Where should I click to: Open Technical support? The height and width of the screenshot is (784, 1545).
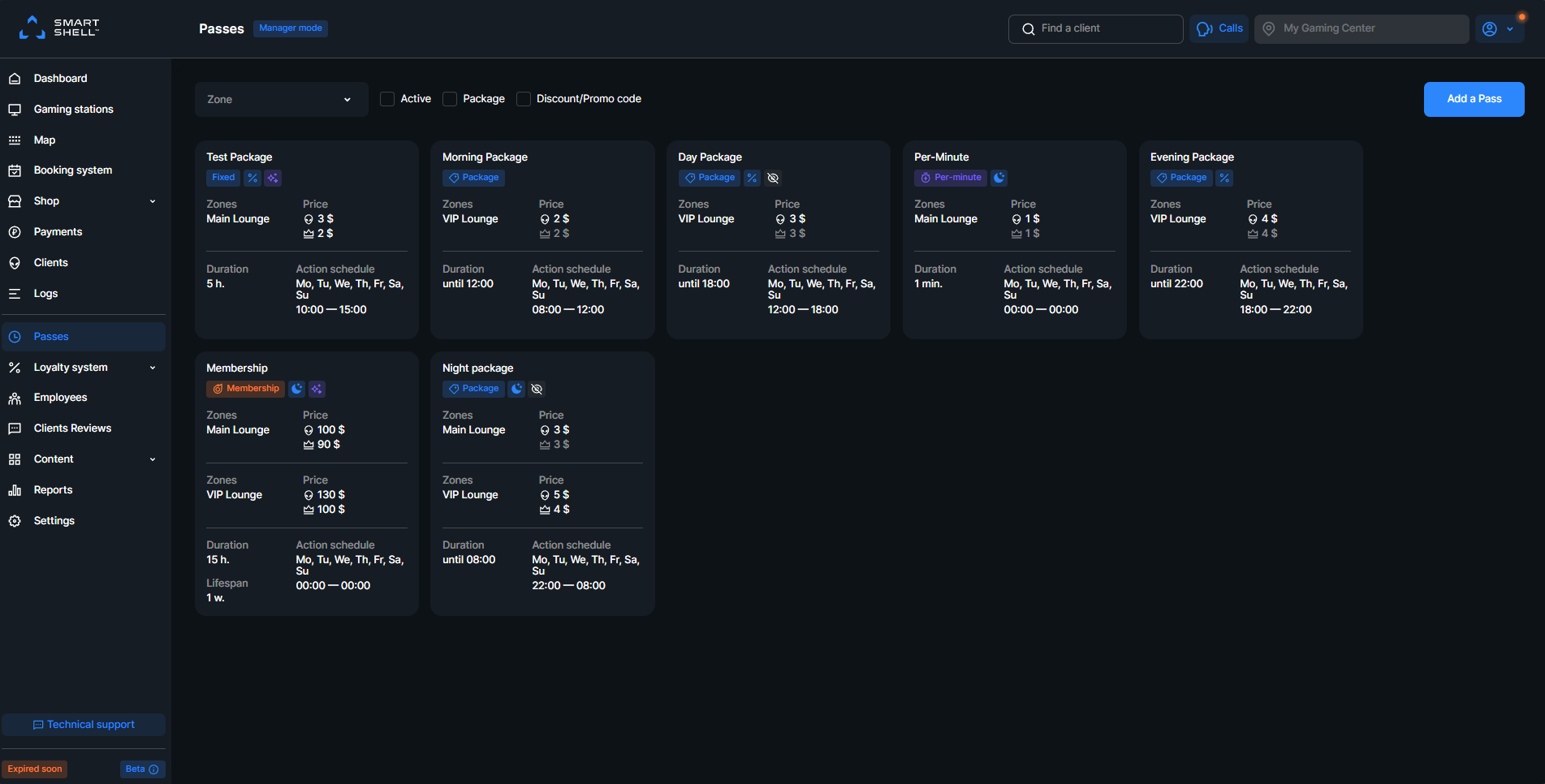pyautogui.click(x=84, y=724)
